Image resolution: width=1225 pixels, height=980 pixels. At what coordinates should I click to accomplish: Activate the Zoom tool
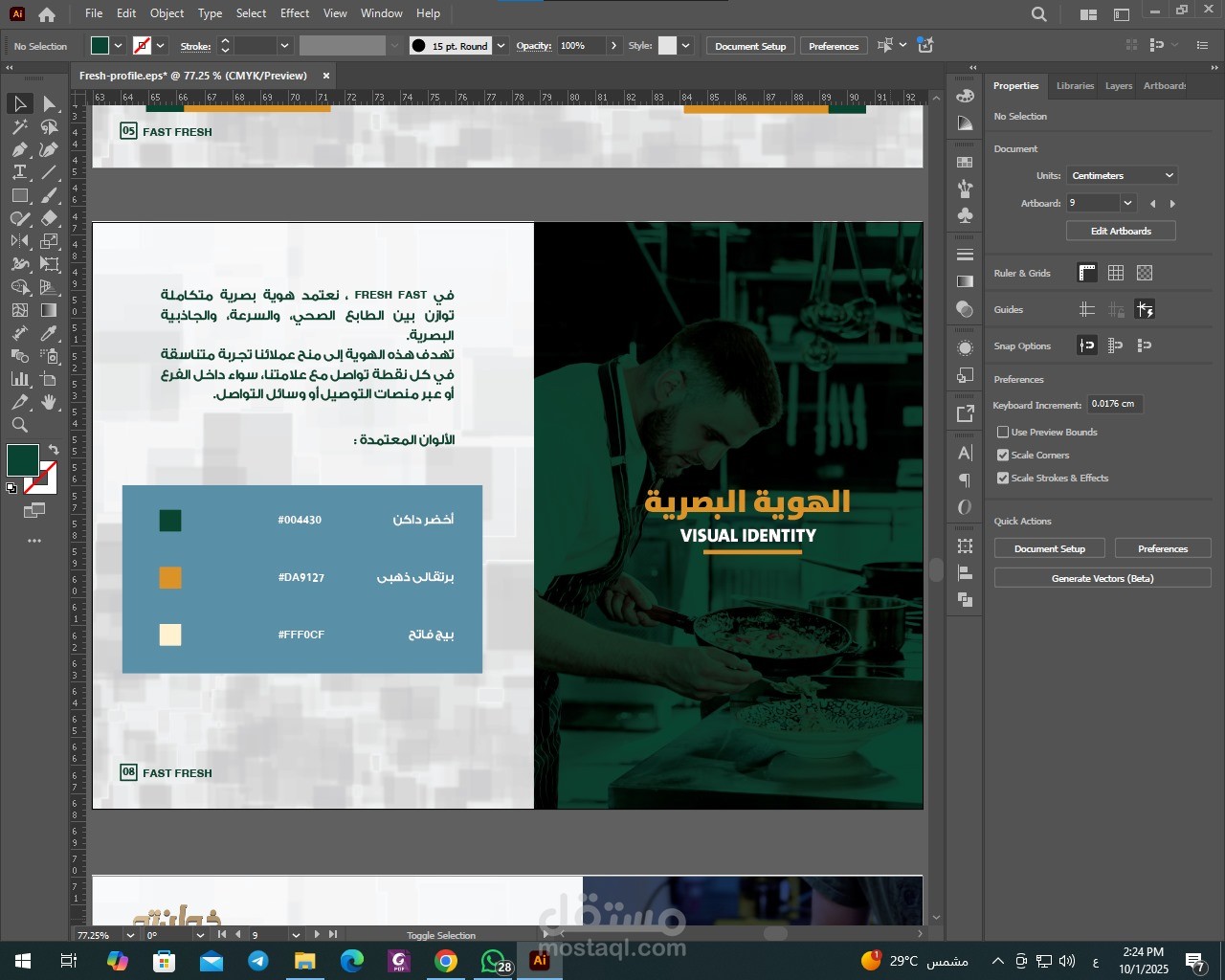point(19,425)
